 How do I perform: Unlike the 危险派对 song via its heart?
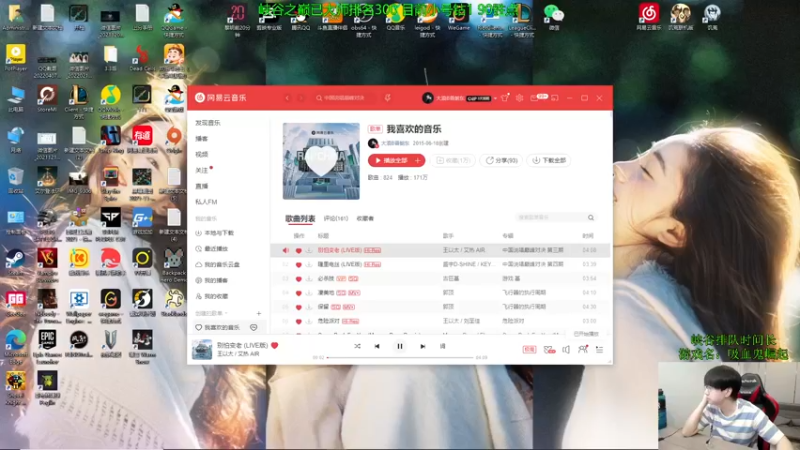(298, 321)
